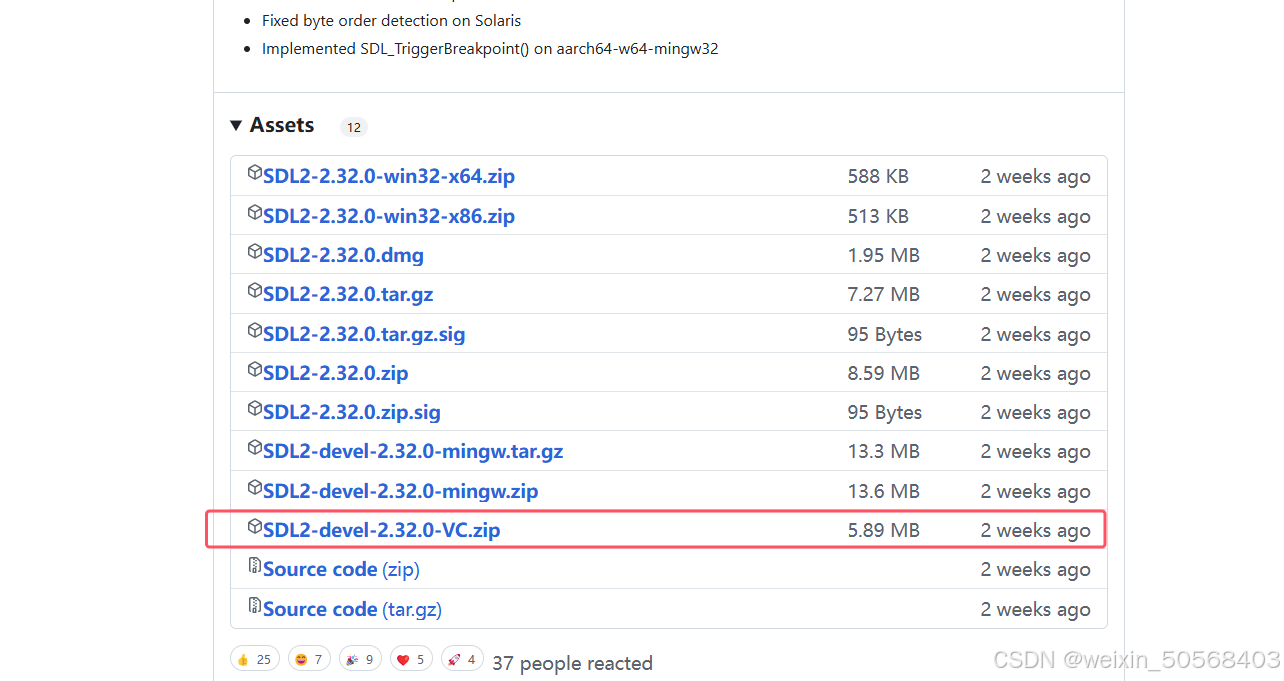1284x681 pixels.
Task: Download SDL2-2.32.0.dmg file
Action: tap(343, 255)
